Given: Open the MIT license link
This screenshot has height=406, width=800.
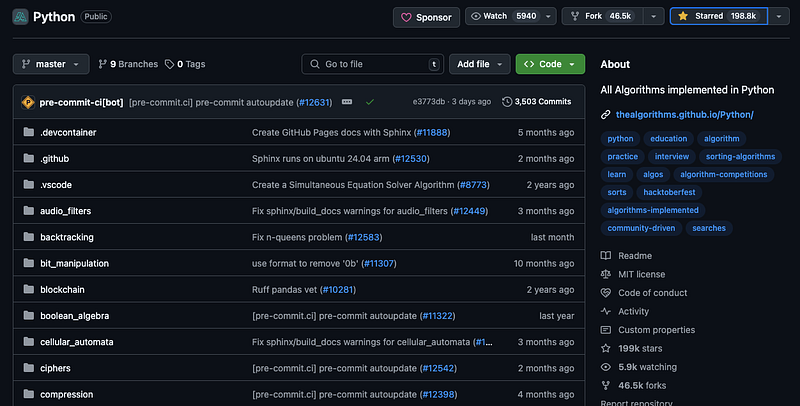Looking at the screenshot, I should coord(641,274).
